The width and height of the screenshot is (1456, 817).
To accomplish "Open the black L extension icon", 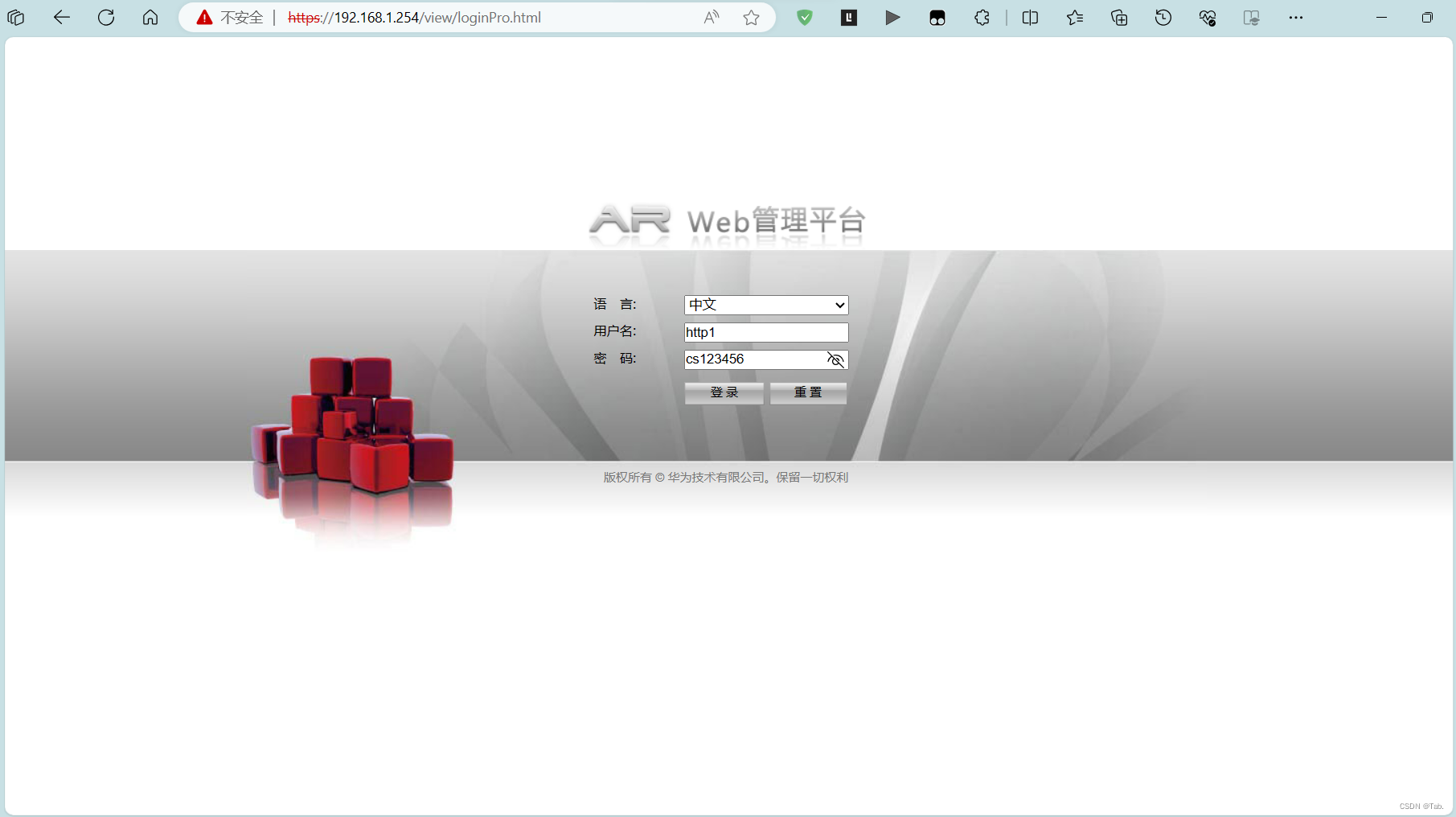I will point(849,18).
